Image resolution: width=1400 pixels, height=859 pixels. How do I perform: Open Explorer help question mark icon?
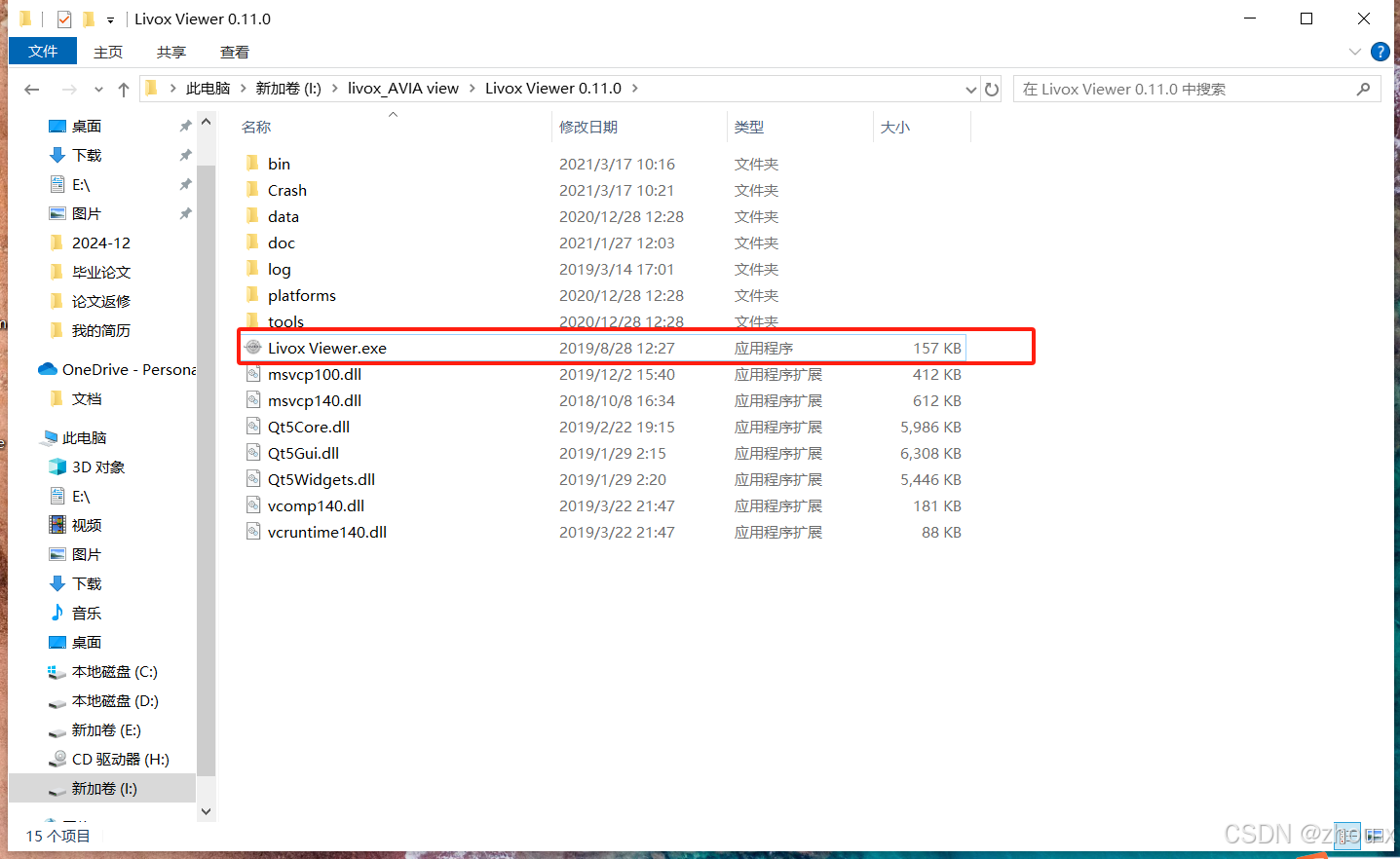click(1380, 52)
